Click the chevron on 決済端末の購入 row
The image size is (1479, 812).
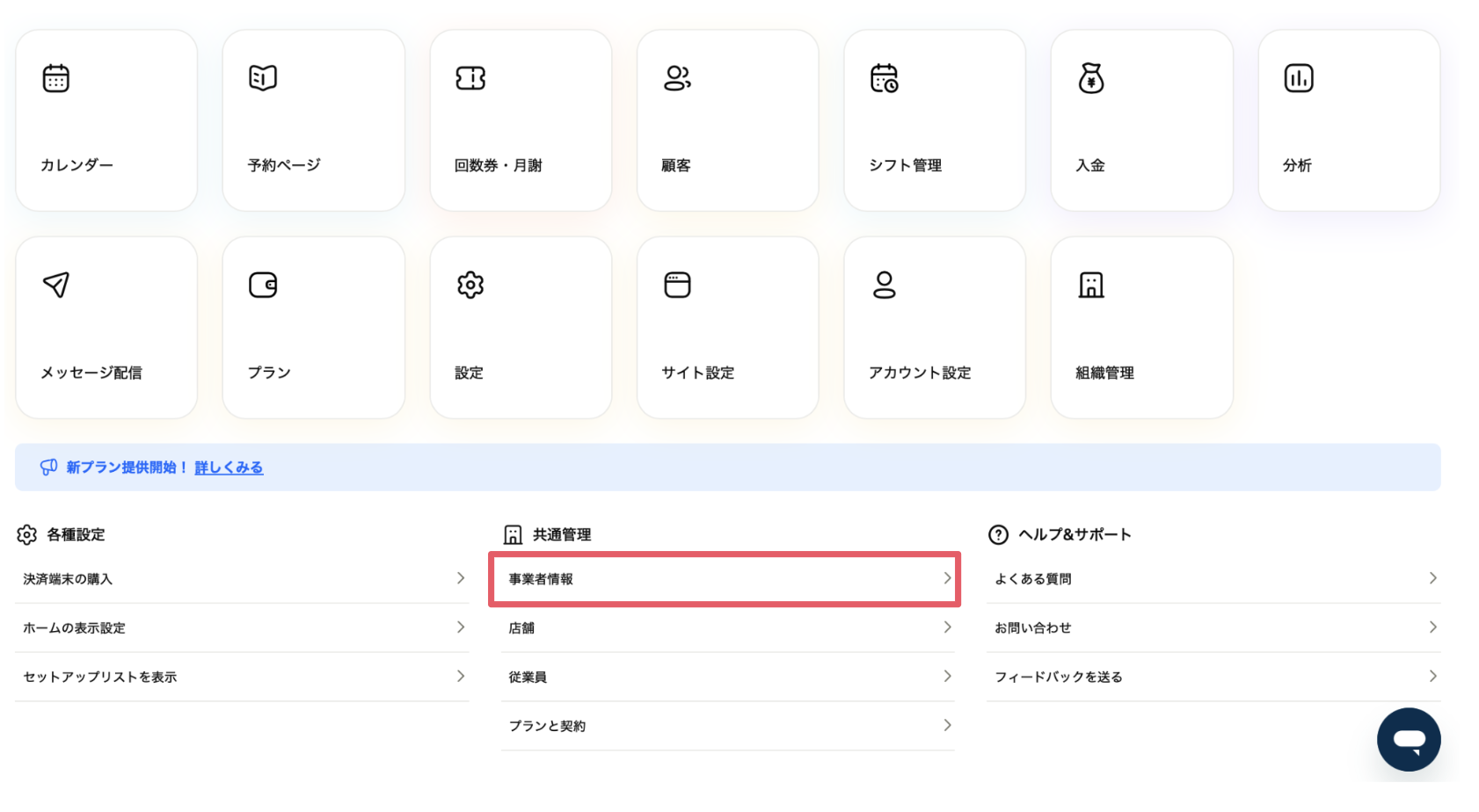coord(461,577)
